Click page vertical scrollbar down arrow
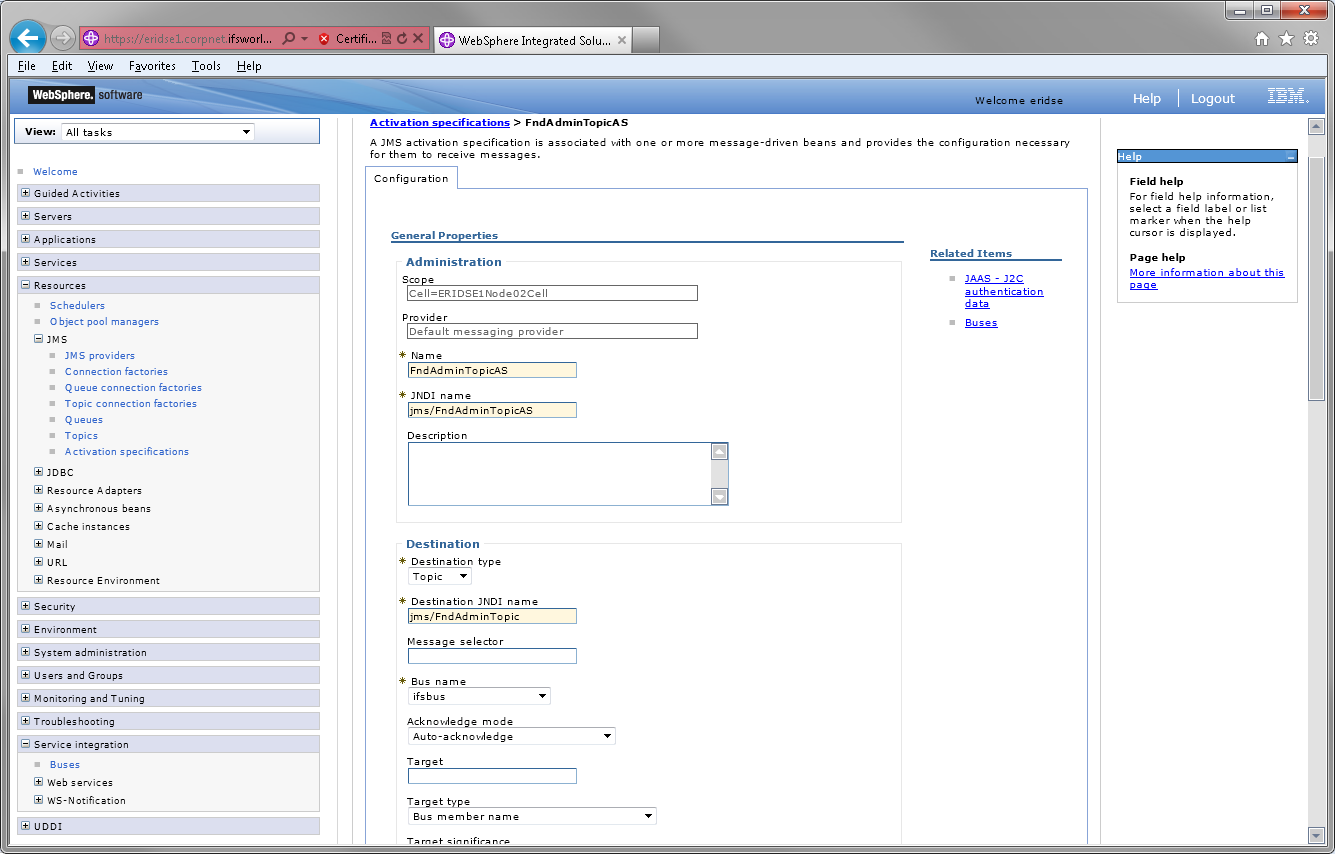 pos(1316,835)
